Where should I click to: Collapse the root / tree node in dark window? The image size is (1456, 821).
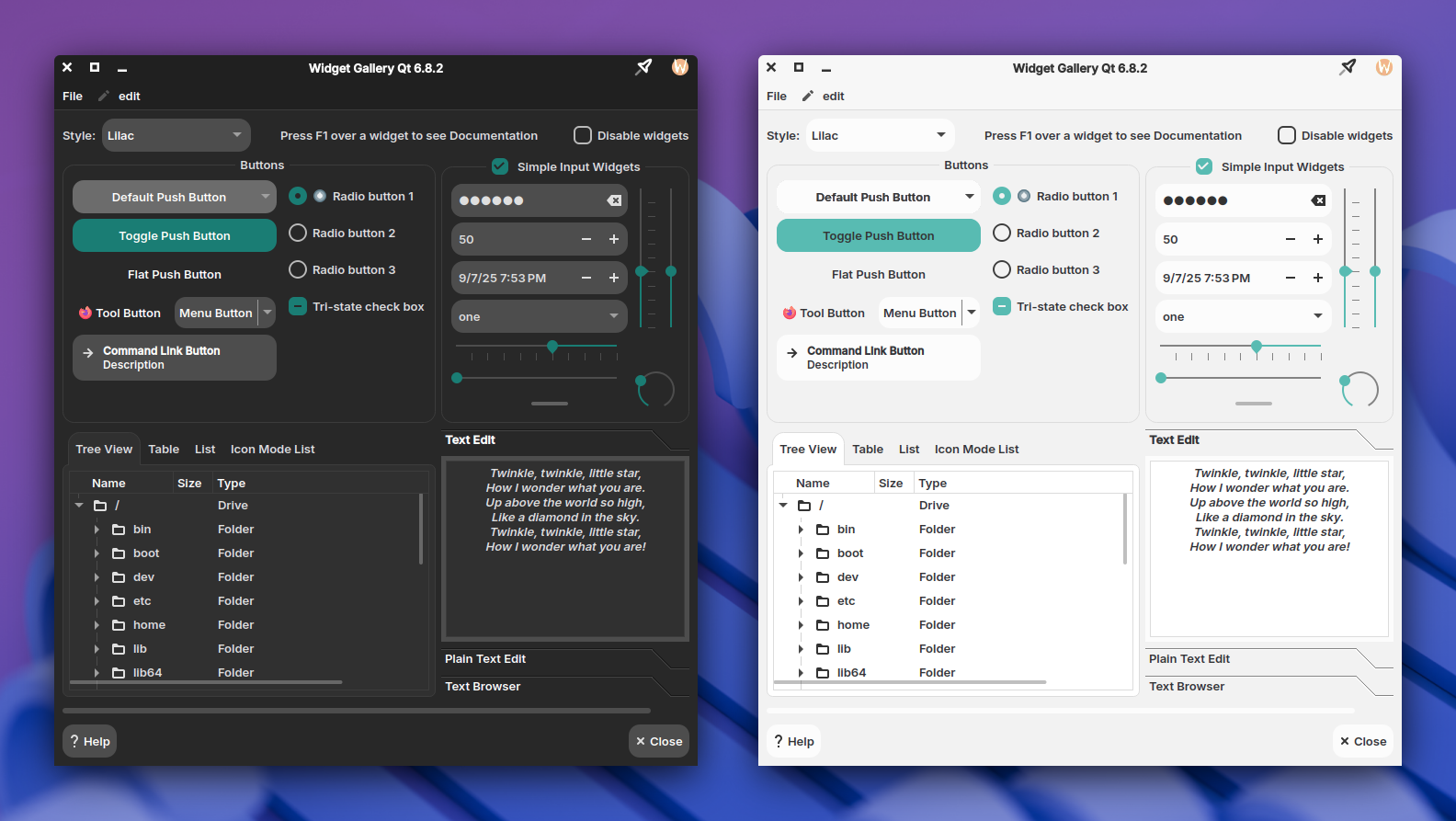pyautogui.click(x=79, y=505)
